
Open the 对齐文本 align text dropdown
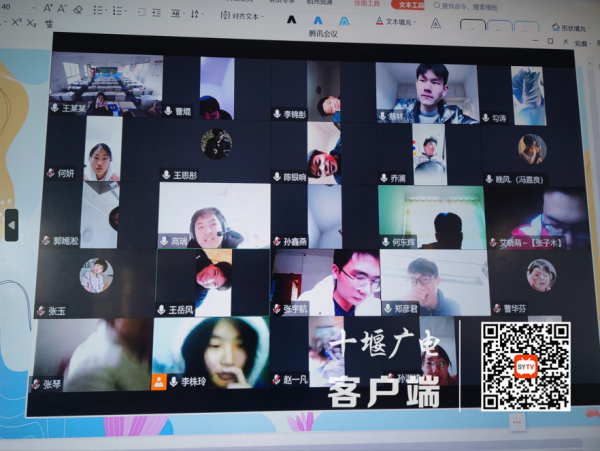tap(242, 16)
